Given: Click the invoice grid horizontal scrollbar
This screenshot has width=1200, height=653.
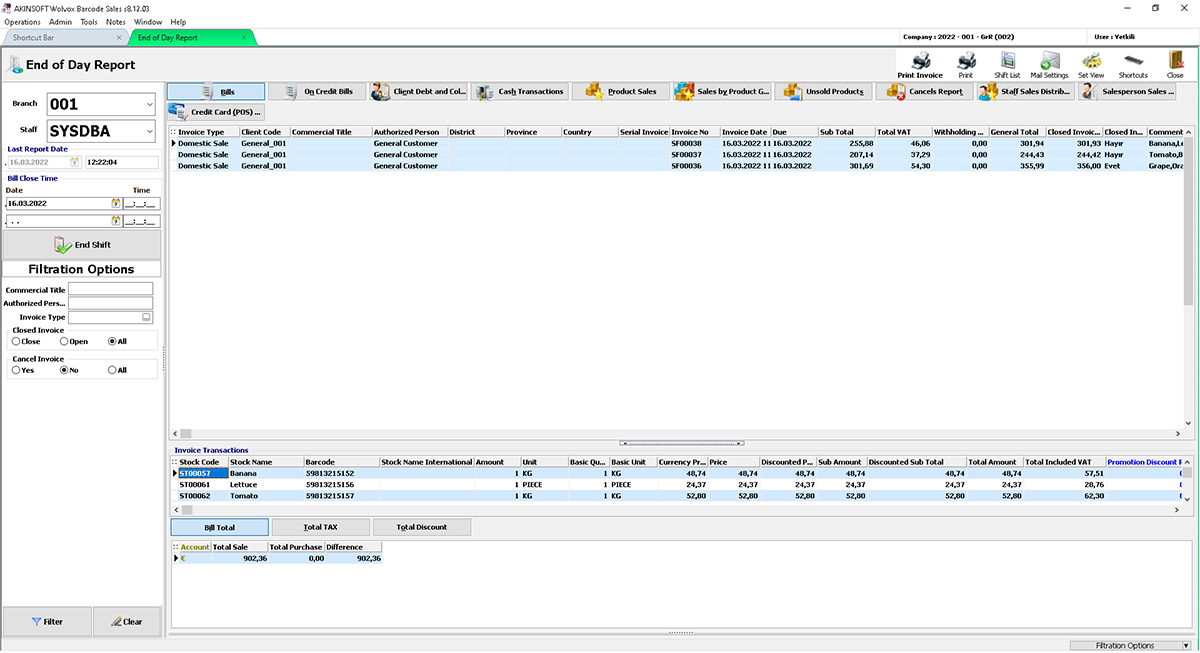Looking at the screenshot, I should 675,434.
